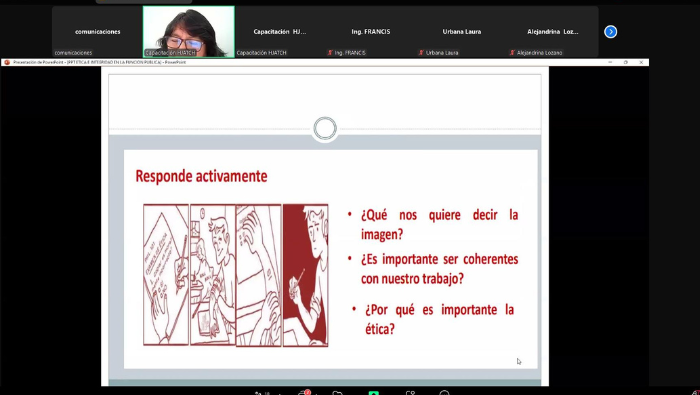Click the active speaker video tile
700x395 pixels.
point(188,32)
